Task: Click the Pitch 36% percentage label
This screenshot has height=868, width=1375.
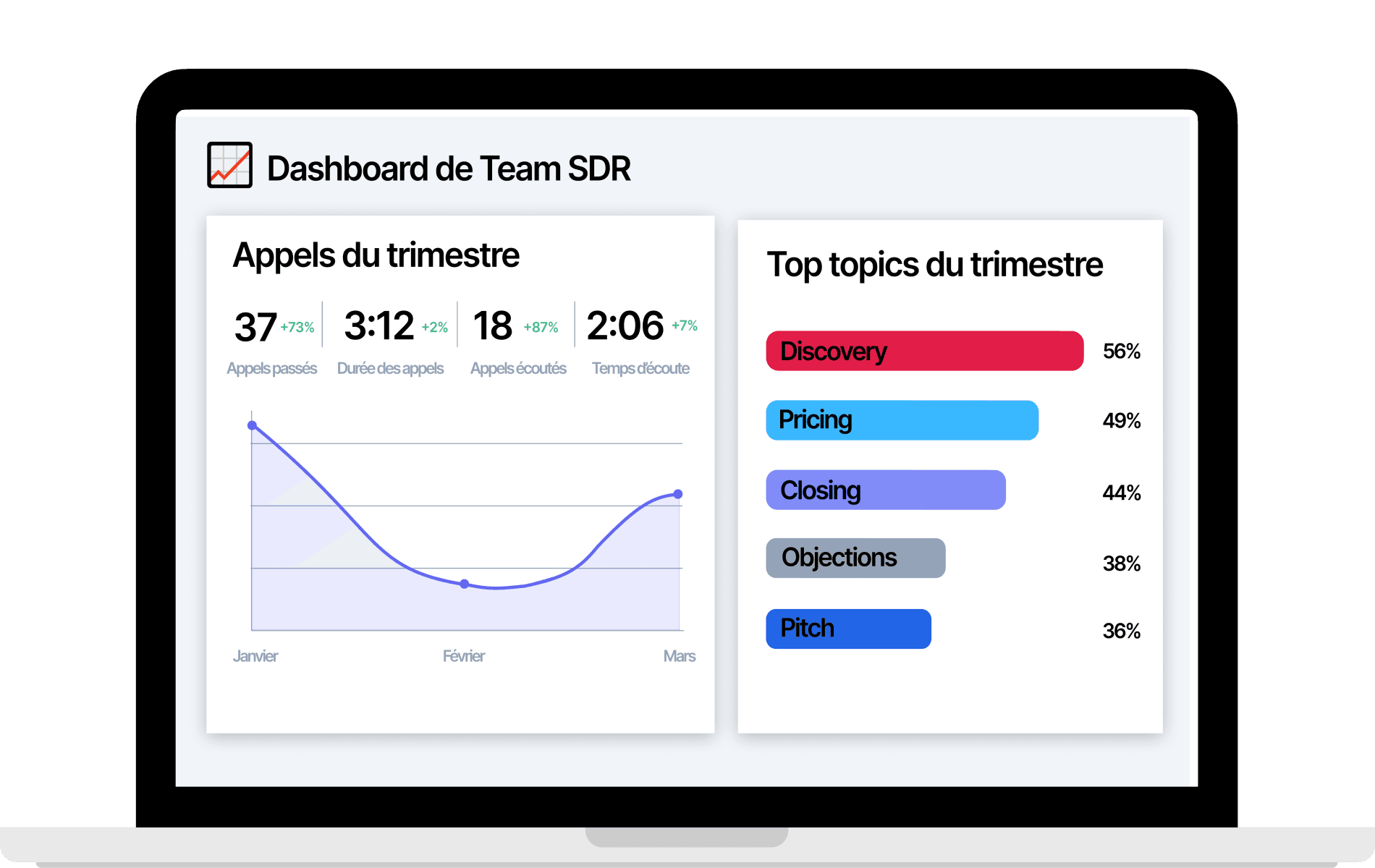Action: click(1120, 631)
